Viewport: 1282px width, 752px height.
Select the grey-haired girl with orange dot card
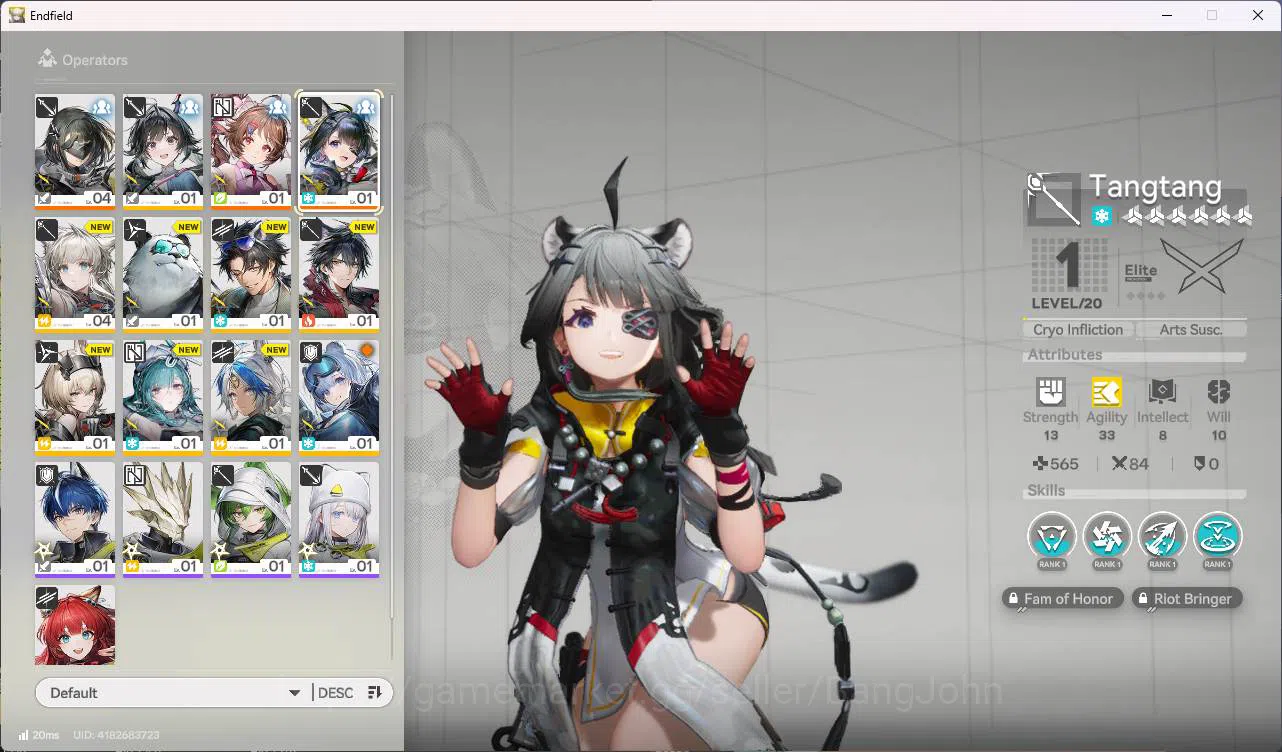tap(339, 398)
